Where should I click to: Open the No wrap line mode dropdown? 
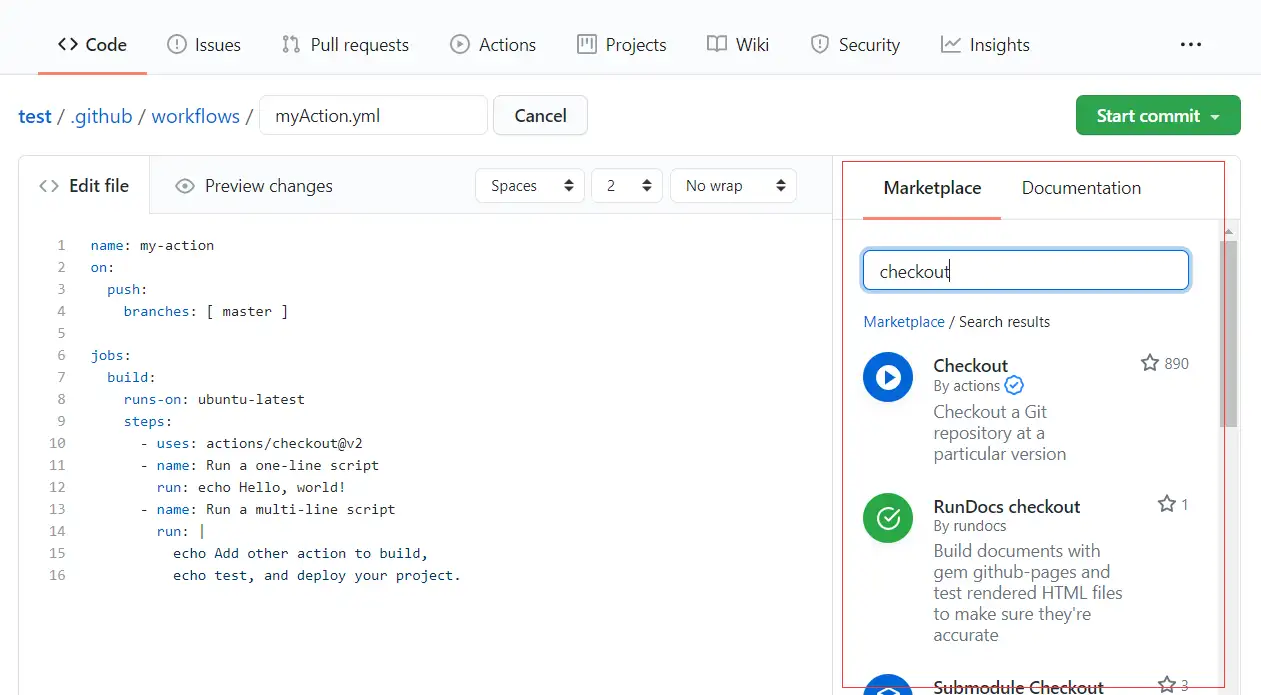(x=733, y=186)
